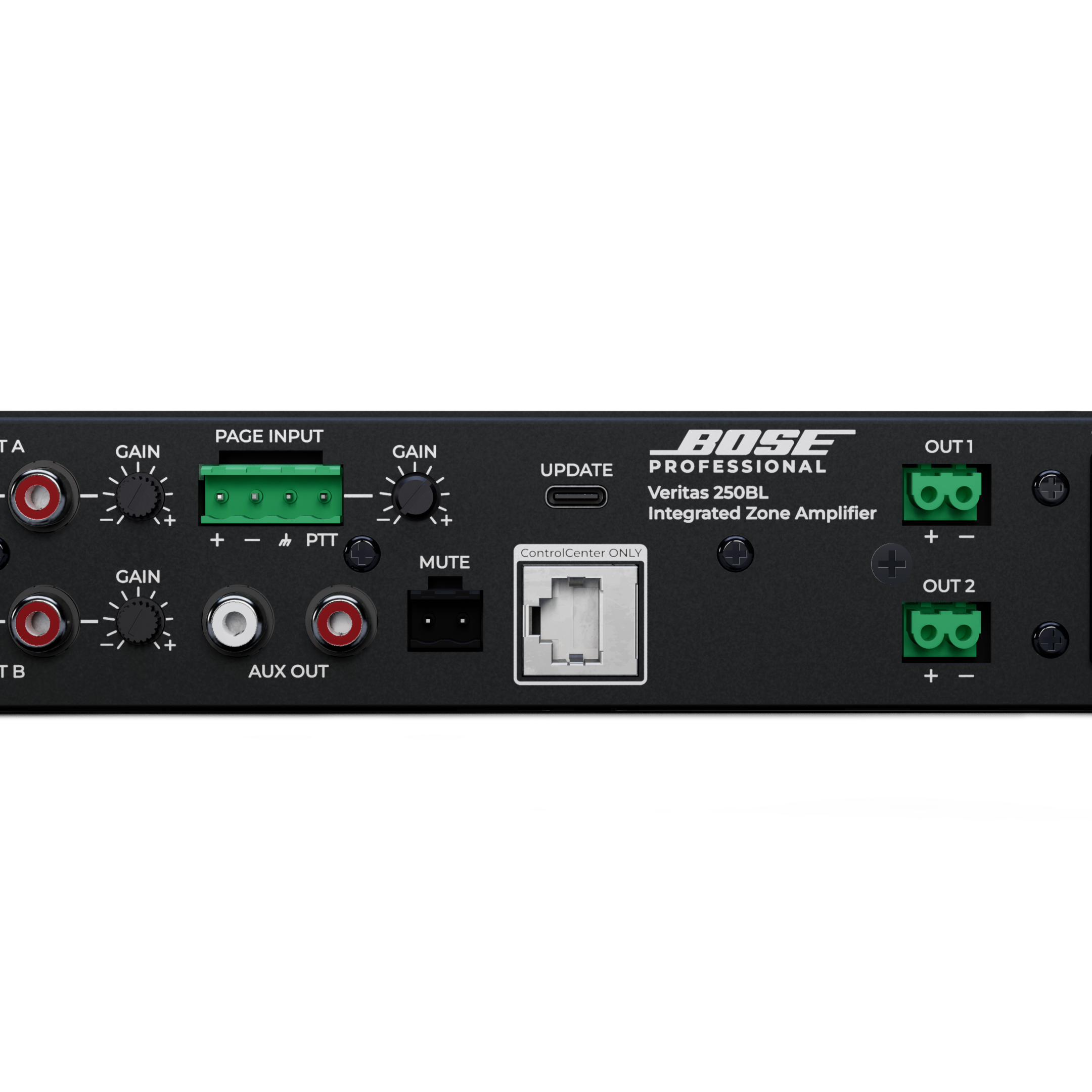The height and width of the screenshot is (1092, 1092).
Task: Click the plus sign below OUT 1 terminal
Action: coord(931,536)
